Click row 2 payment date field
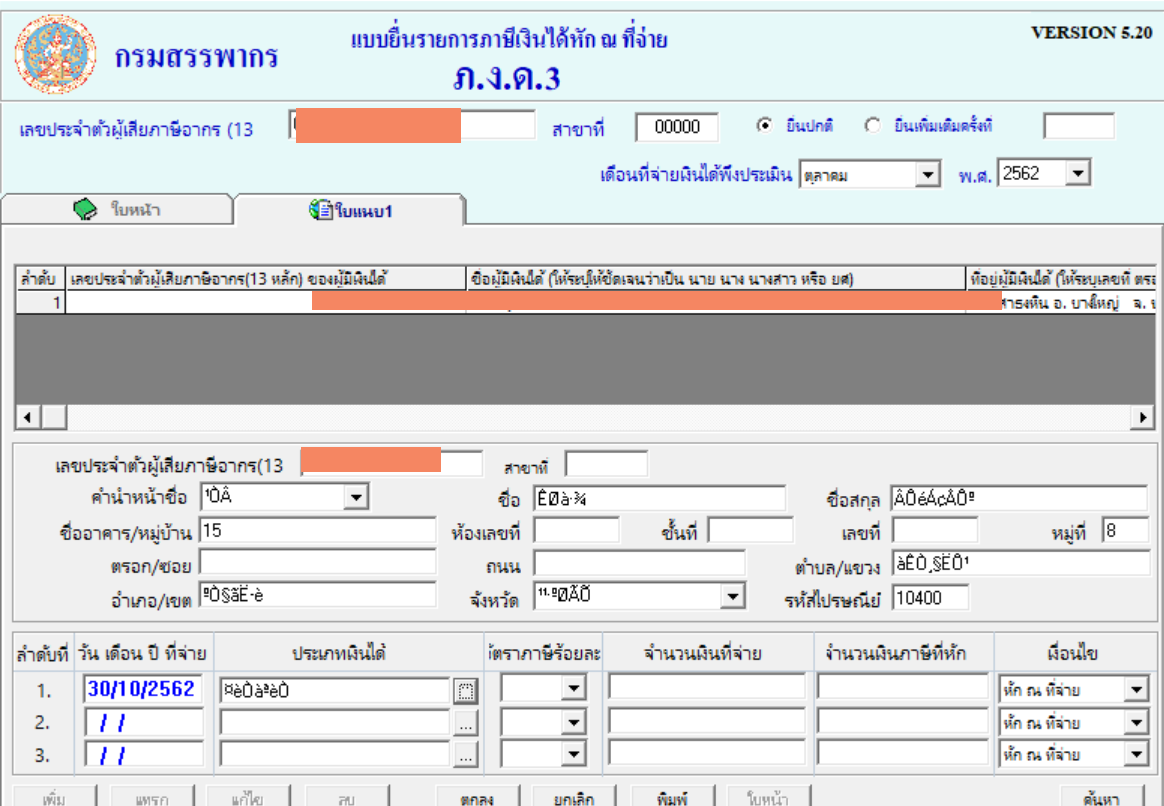Viewport: 1164px width, 806px height. click(x=143, y=722)
